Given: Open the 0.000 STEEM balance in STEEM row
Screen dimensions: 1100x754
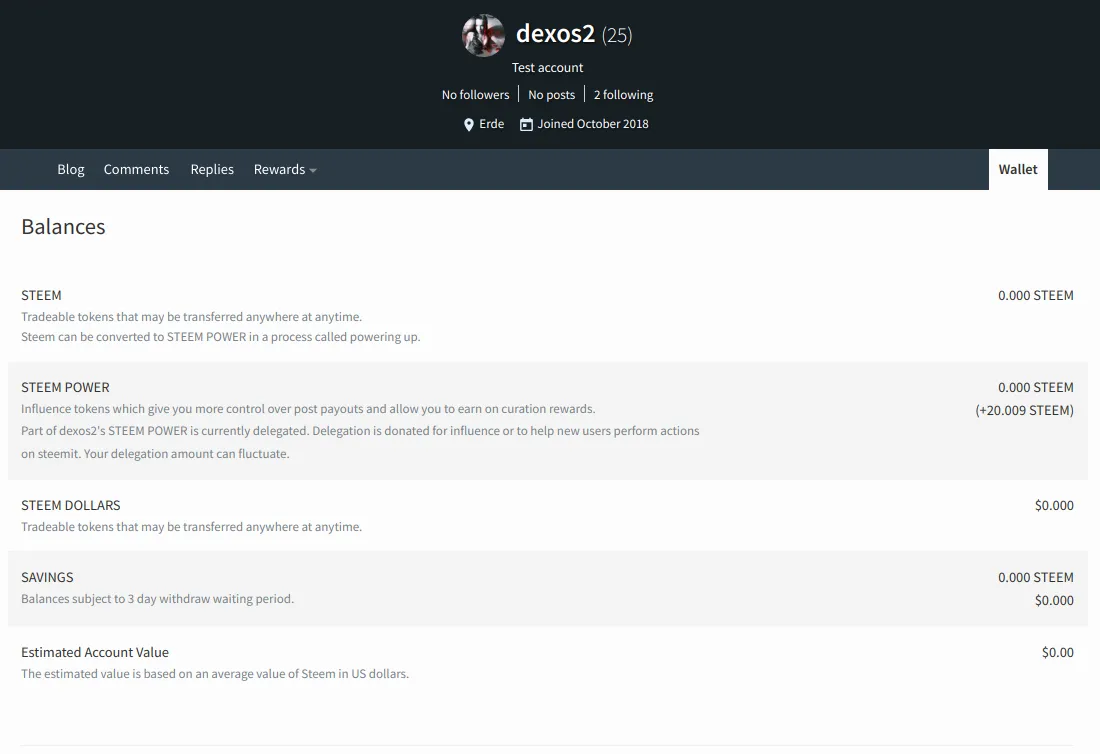Looking at the screenshot, I should pyautogui.click(x=1035, y=295).
